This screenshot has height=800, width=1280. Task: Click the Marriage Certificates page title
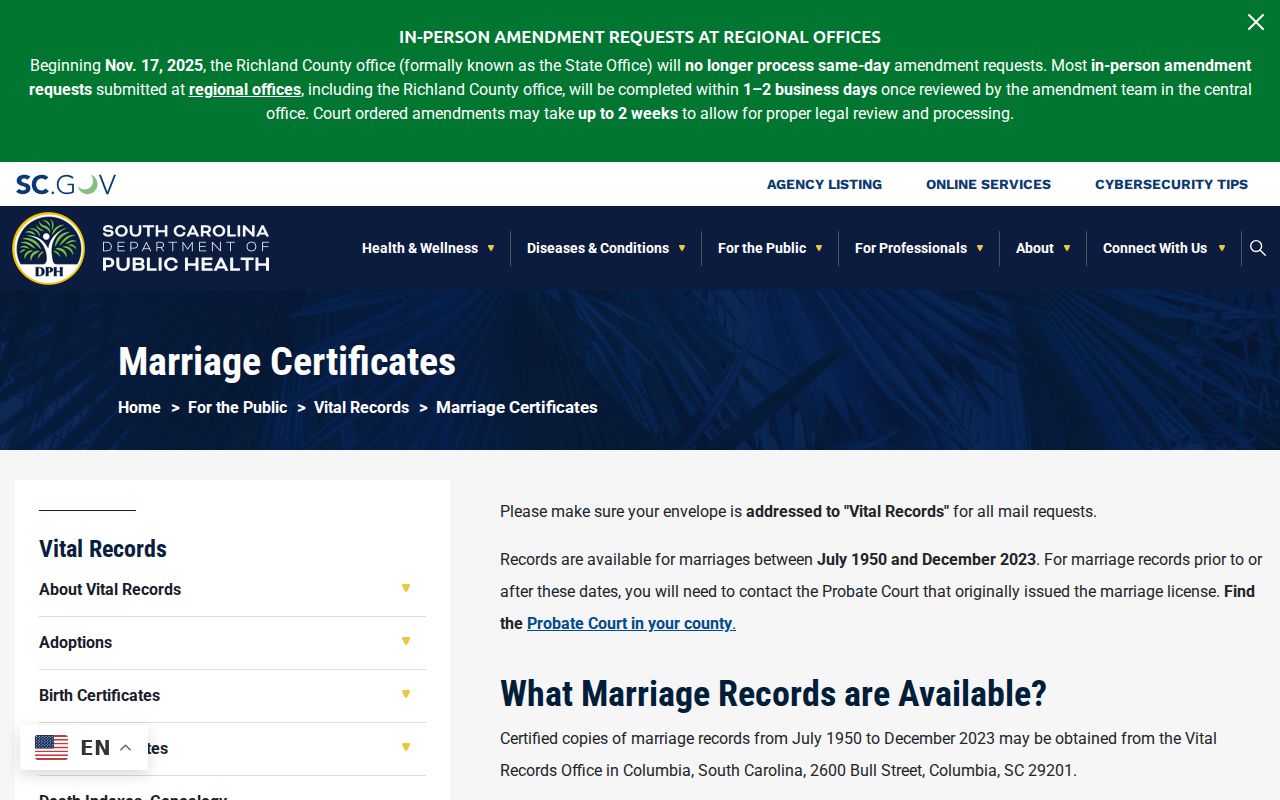287,361
